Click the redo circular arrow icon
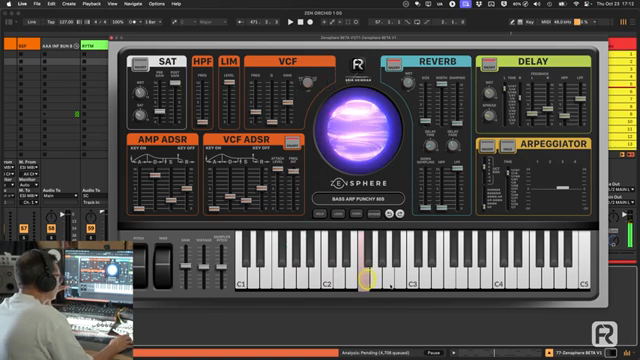640x360 pixels. (x=400, y=214)
